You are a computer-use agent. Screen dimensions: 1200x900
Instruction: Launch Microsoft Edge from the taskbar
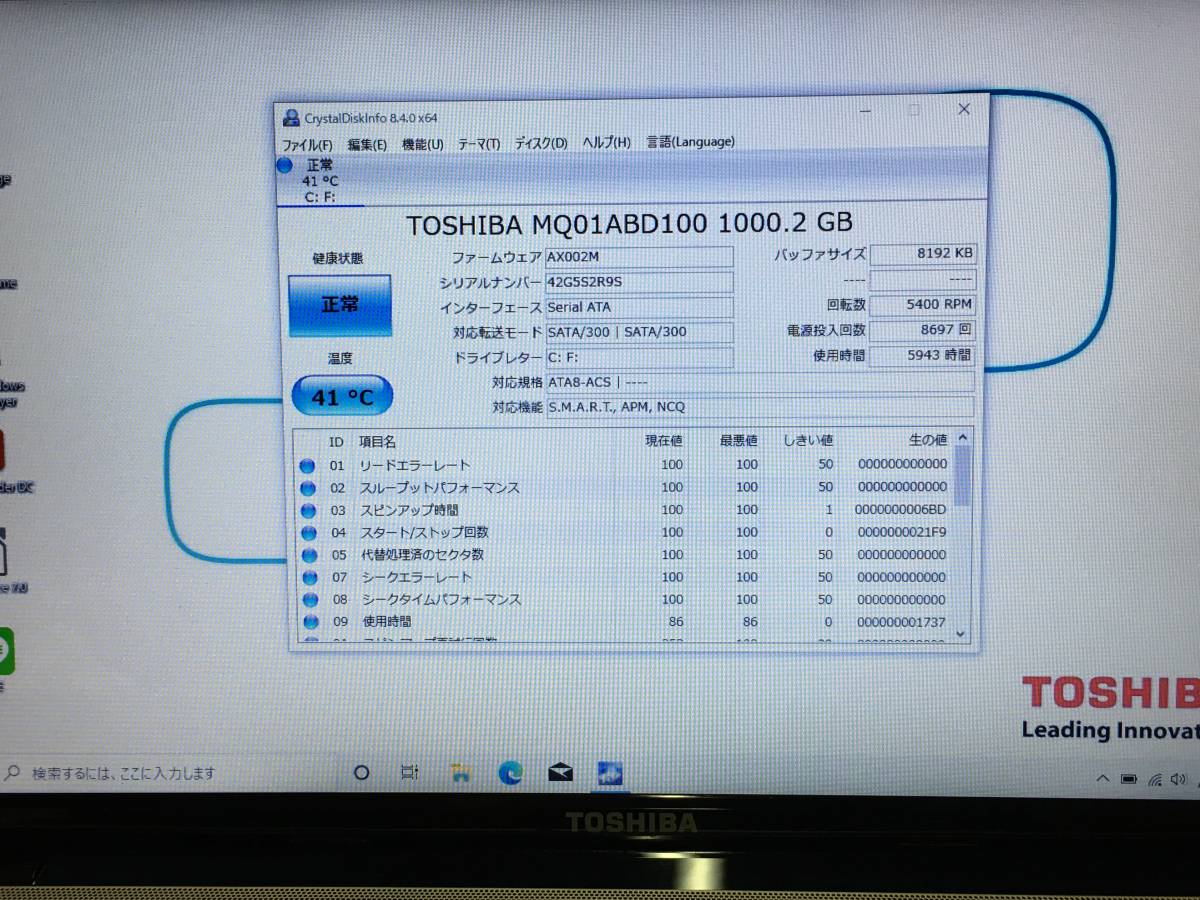[511, 773]
